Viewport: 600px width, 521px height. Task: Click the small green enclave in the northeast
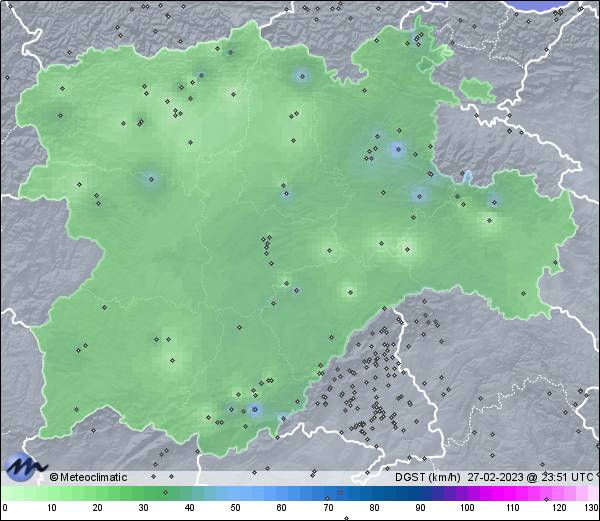[477, 90]
